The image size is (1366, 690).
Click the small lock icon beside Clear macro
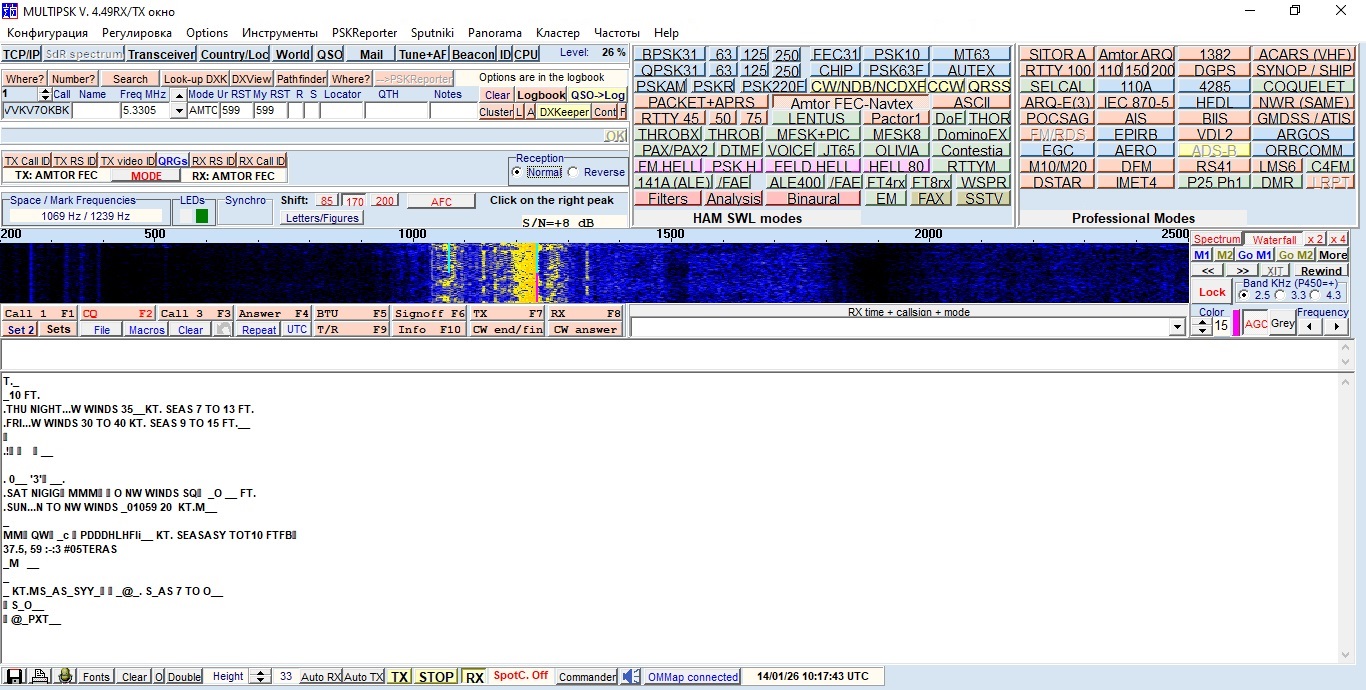[223, 329]
